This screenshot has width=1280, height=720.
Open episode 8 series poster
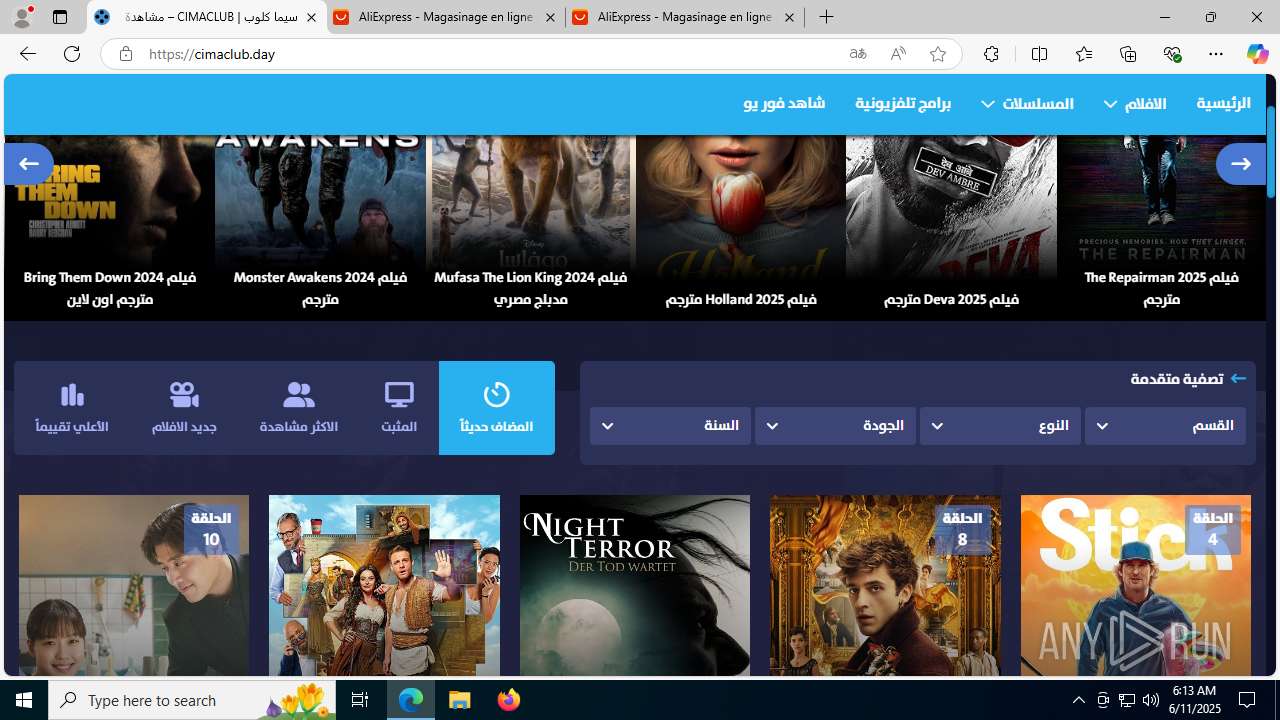click(x=885, y=586)
